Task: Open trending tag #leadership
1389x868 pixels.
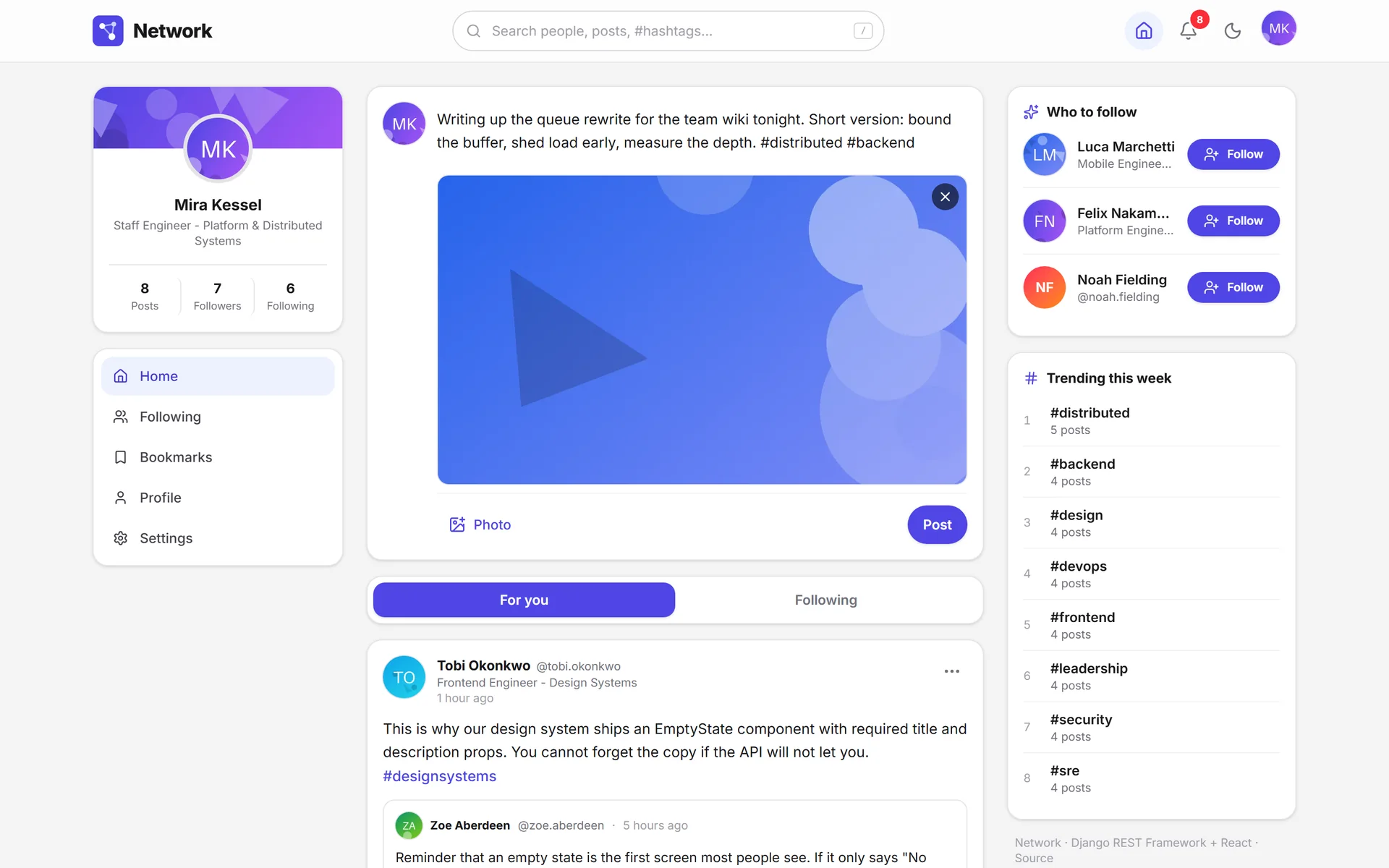Action: (x=1150, y=676)
